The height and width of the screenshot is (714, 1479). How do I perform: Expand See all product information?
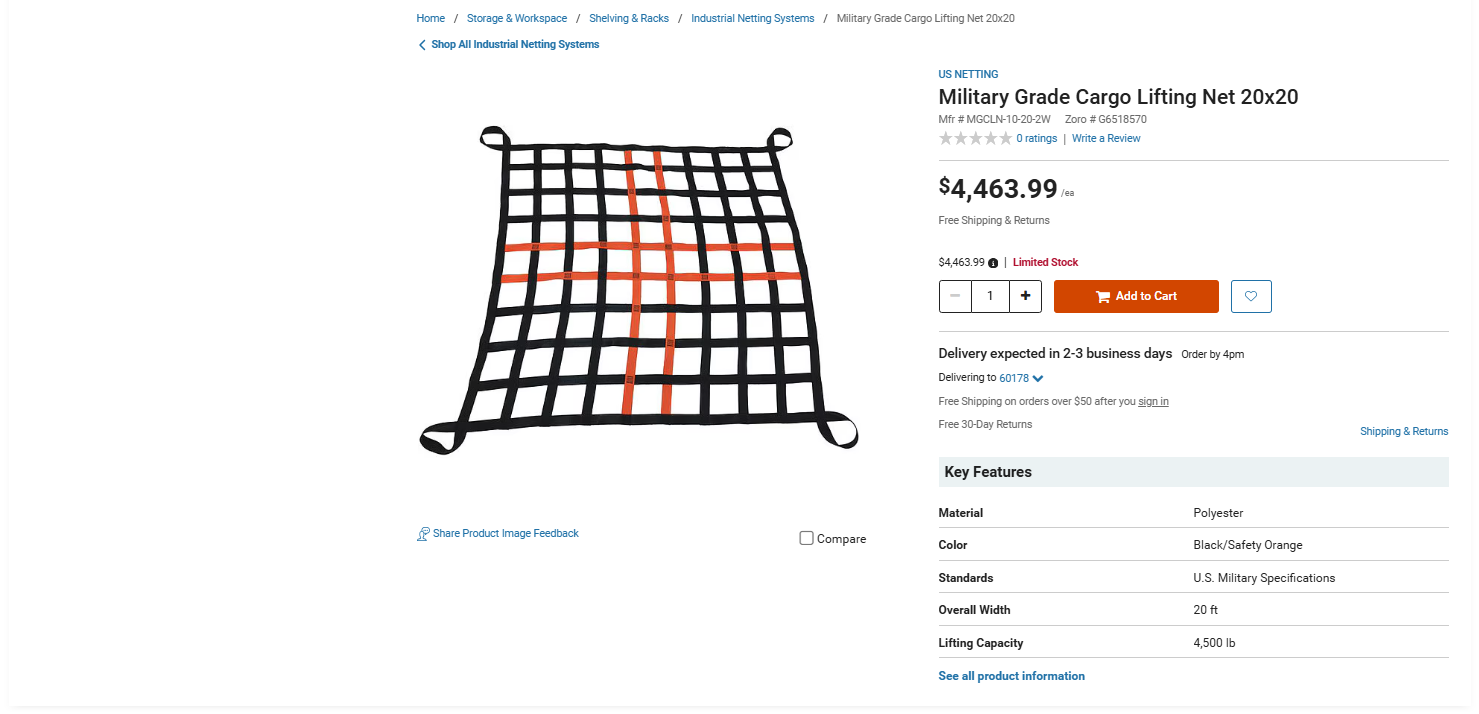pyautogui.click(x=1011, y=676)
